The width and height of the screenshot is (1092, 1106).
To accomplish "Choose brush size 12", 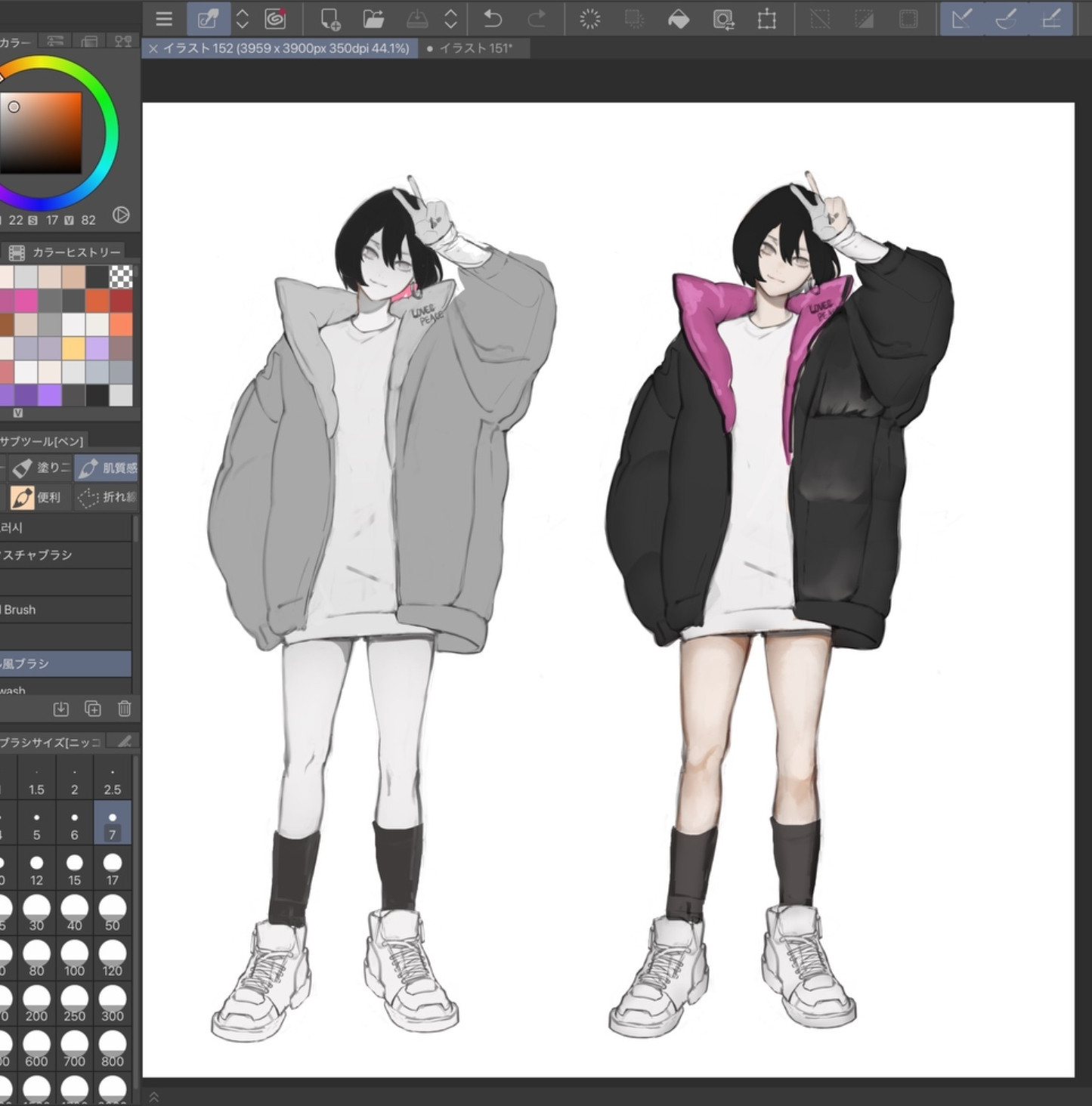I will pyautogui.click(x=37, y=869).
